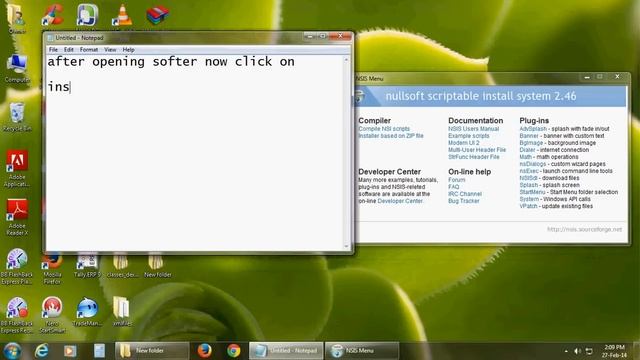Open the Edit menu in Notepad
Screen dimensions: 640x360
pos(69,49)
